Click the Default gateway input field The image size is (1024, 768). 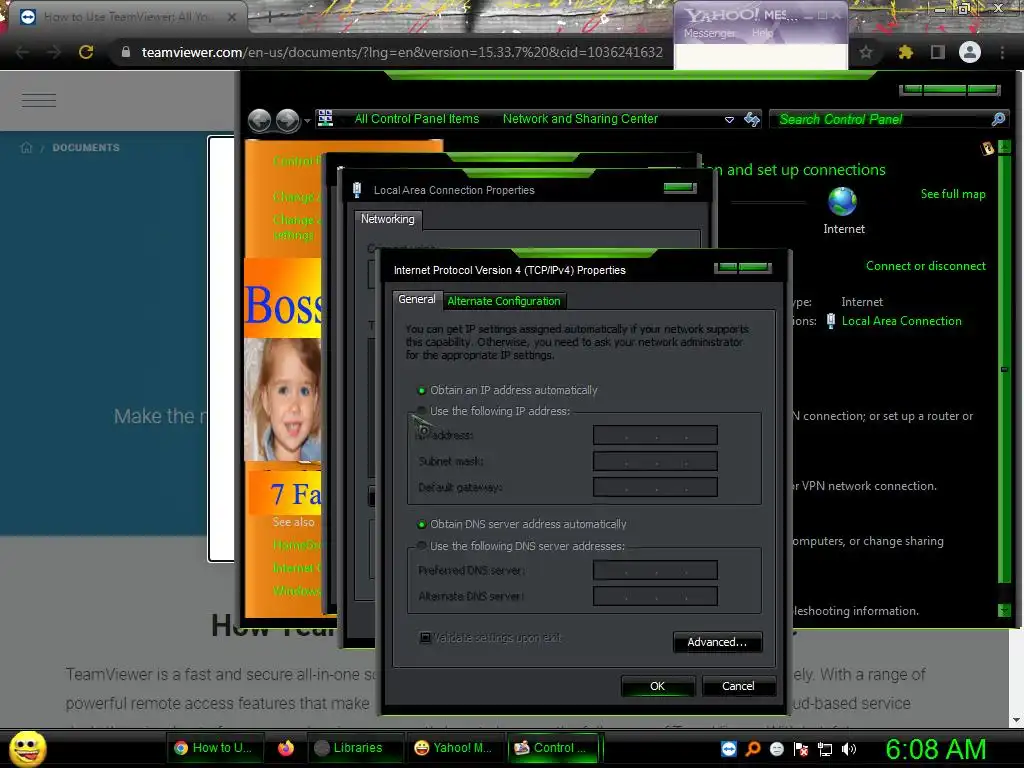(x=655, y=487)
